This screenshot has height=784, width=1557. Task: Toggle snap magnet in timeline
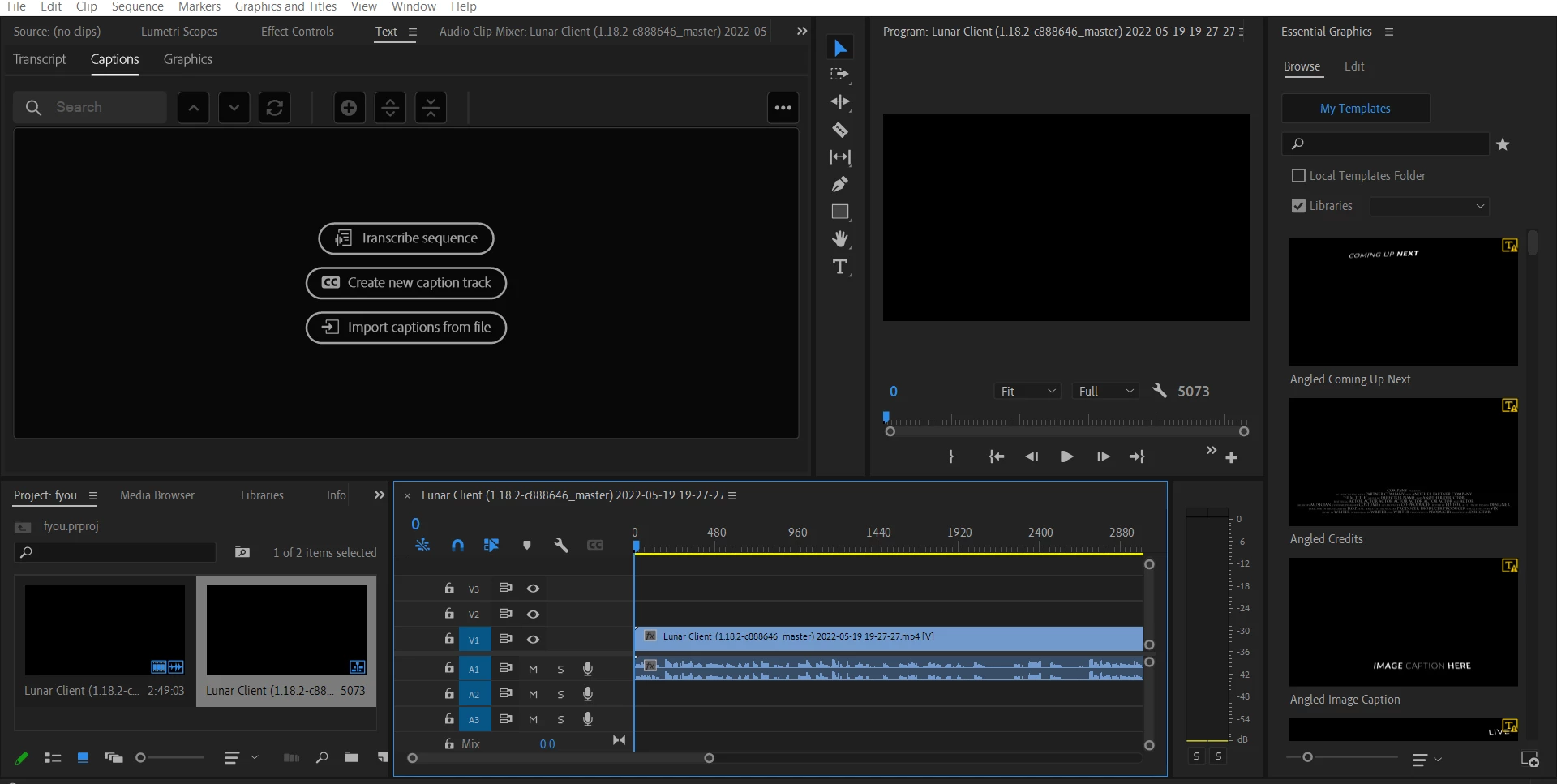(x=457, y=546)
